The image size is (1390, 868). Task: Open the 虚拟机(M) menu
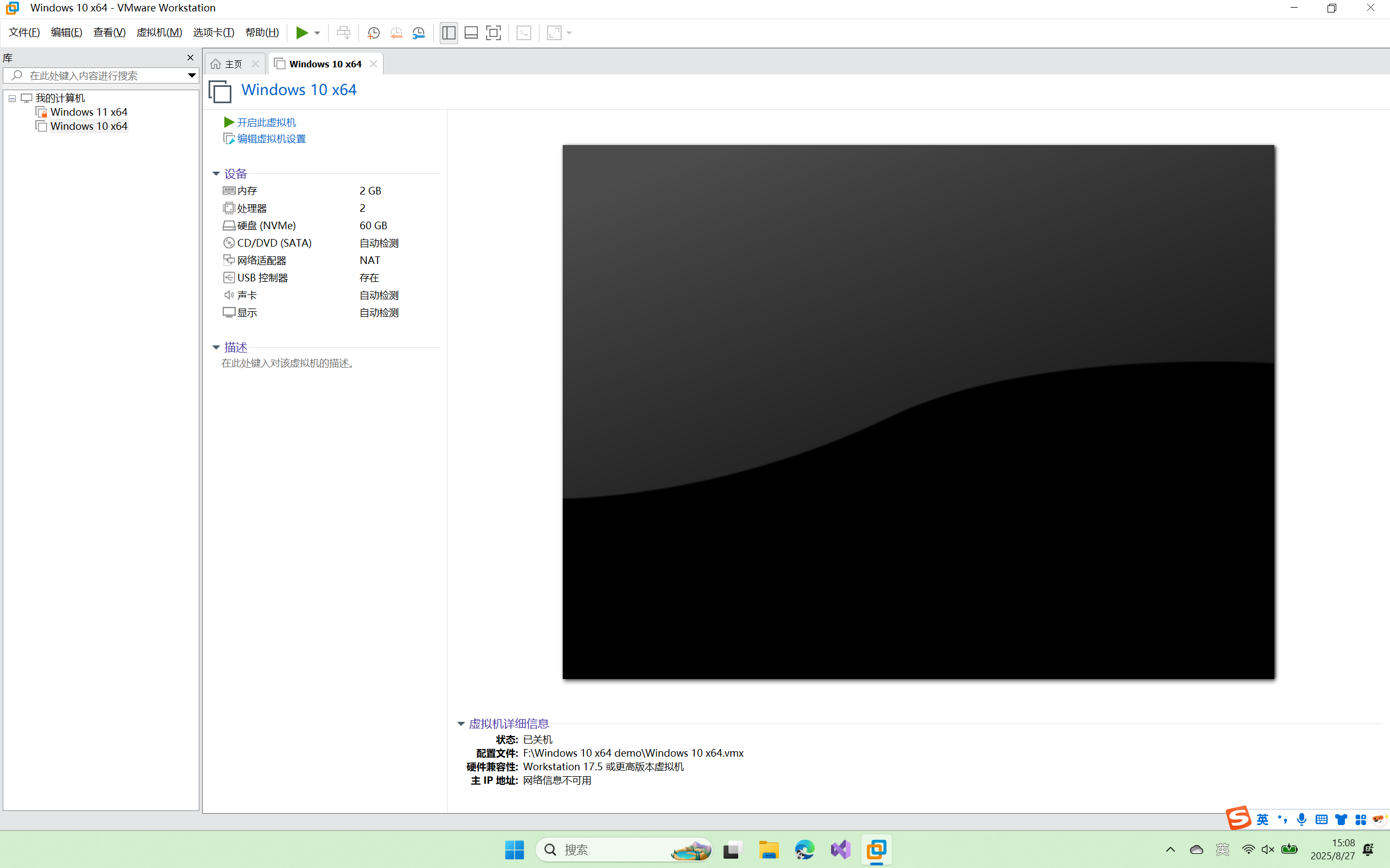pyautogui.click(x=159, y=33)
